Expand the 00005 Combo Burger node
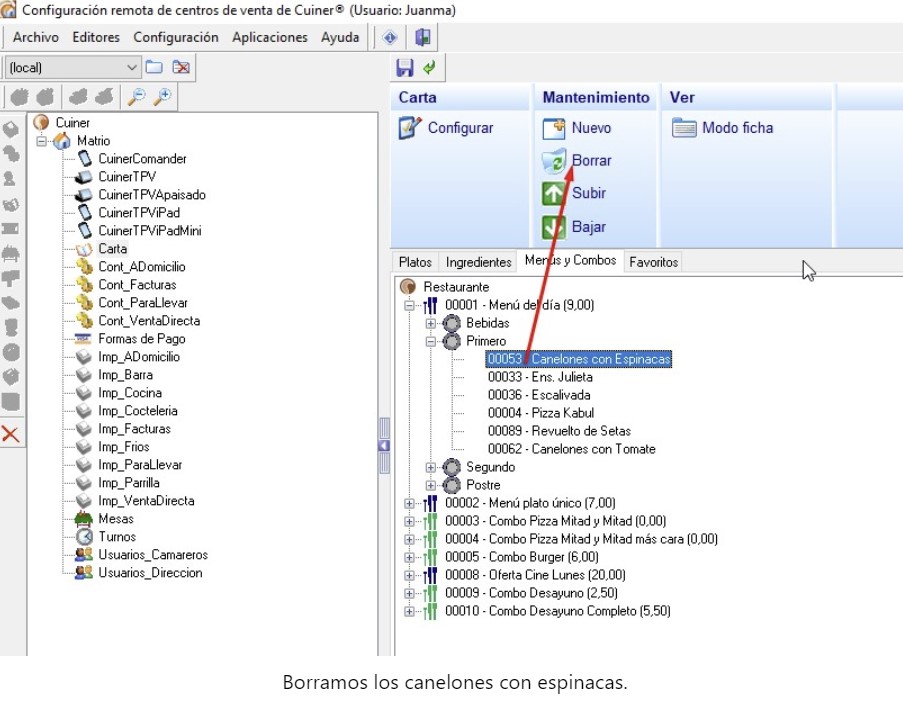 tap(409, 557)
